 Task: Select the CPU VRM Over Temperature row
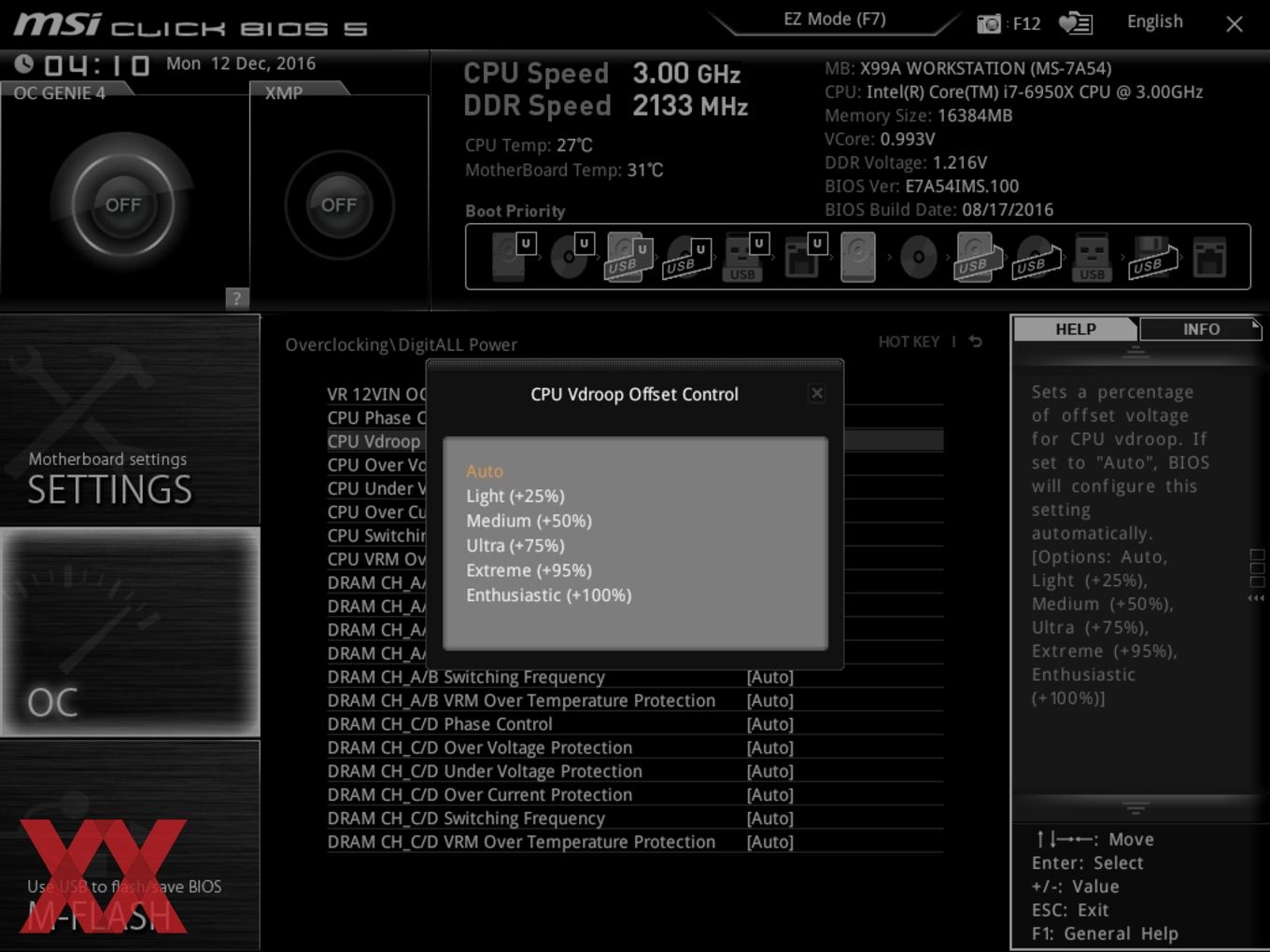(376, 559)
